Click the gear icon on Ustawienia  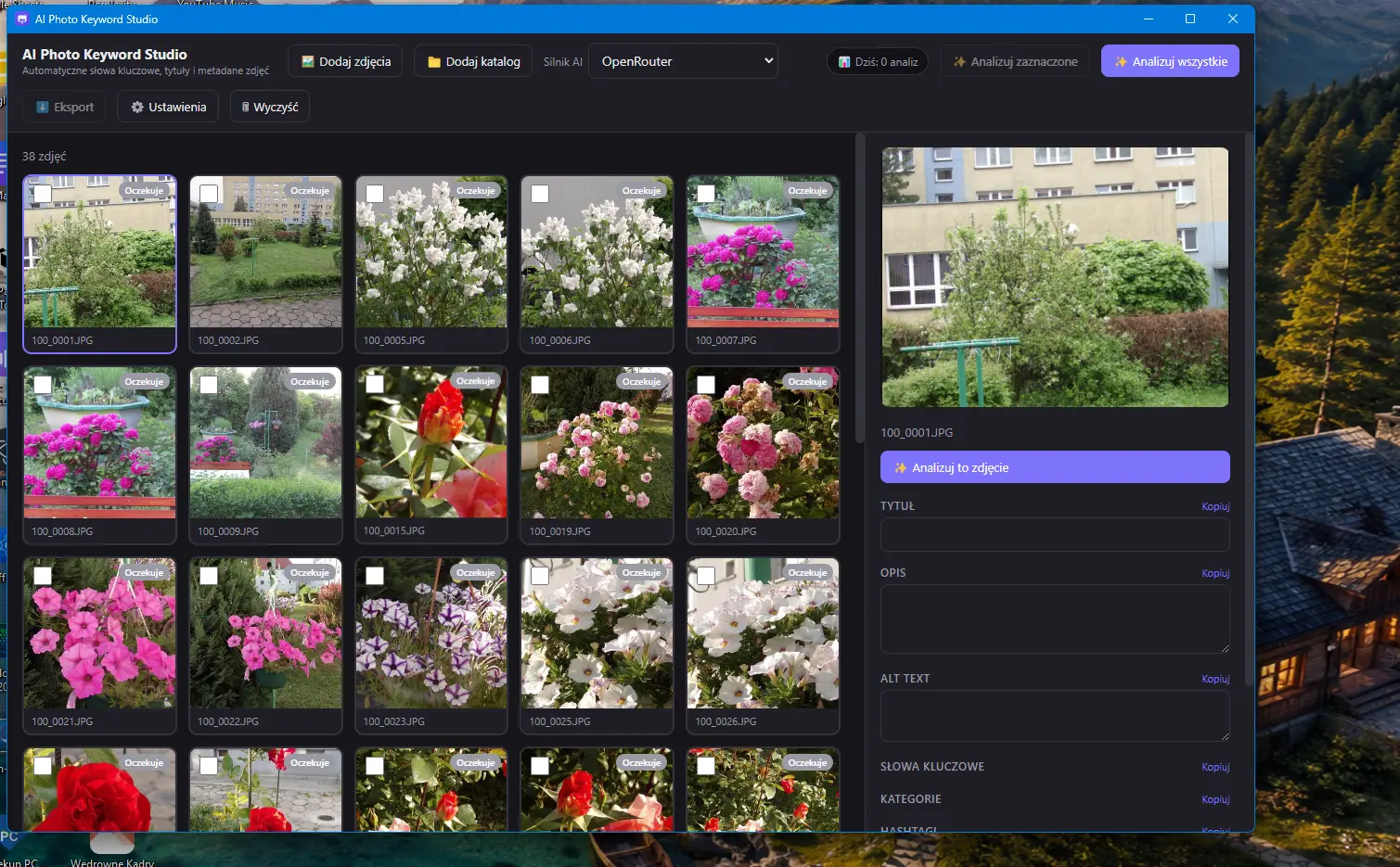pyautogui.click(x=137, y=108)
